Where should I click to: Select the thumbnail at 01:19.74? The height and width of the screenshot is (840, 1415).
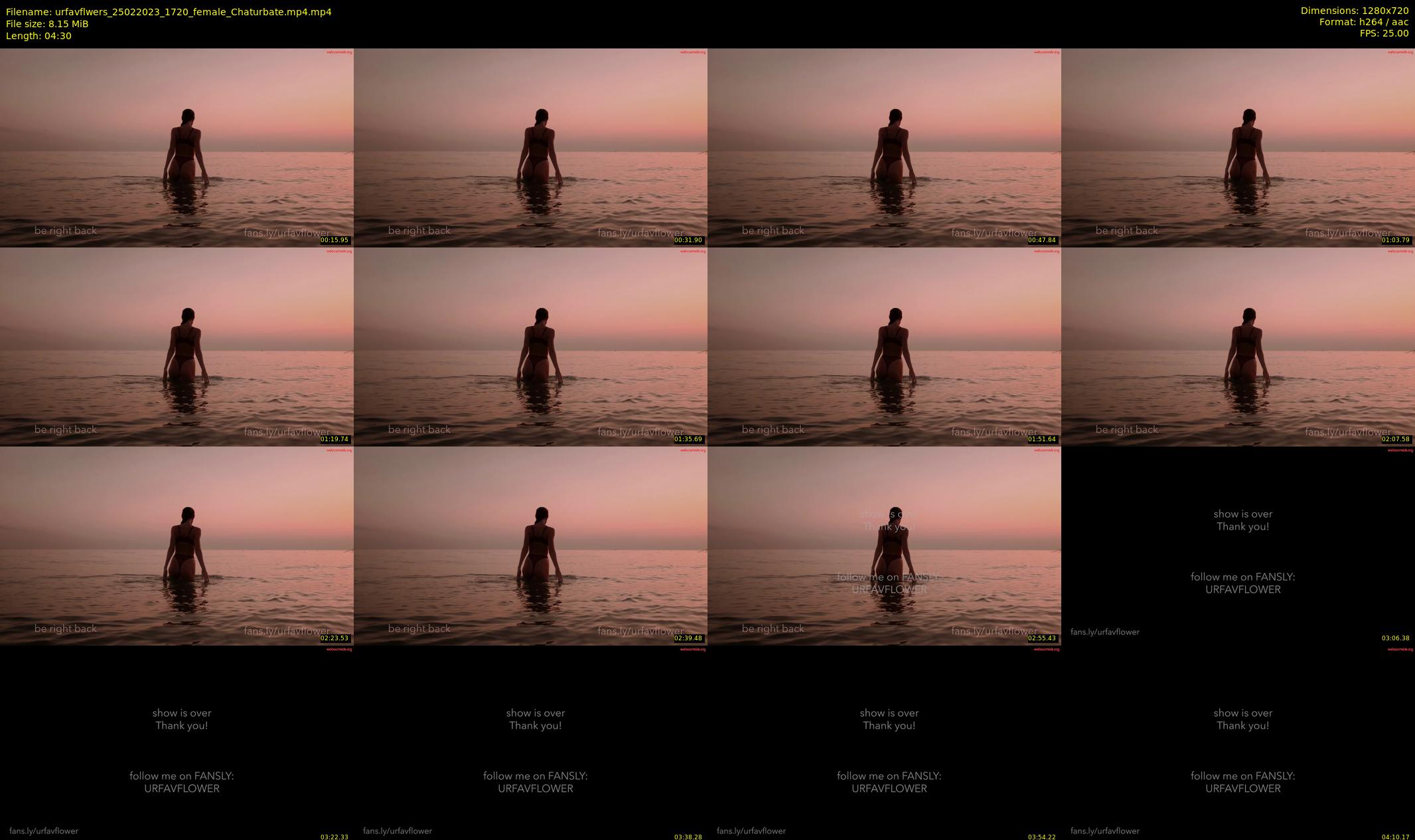click(x=177, y=346)
